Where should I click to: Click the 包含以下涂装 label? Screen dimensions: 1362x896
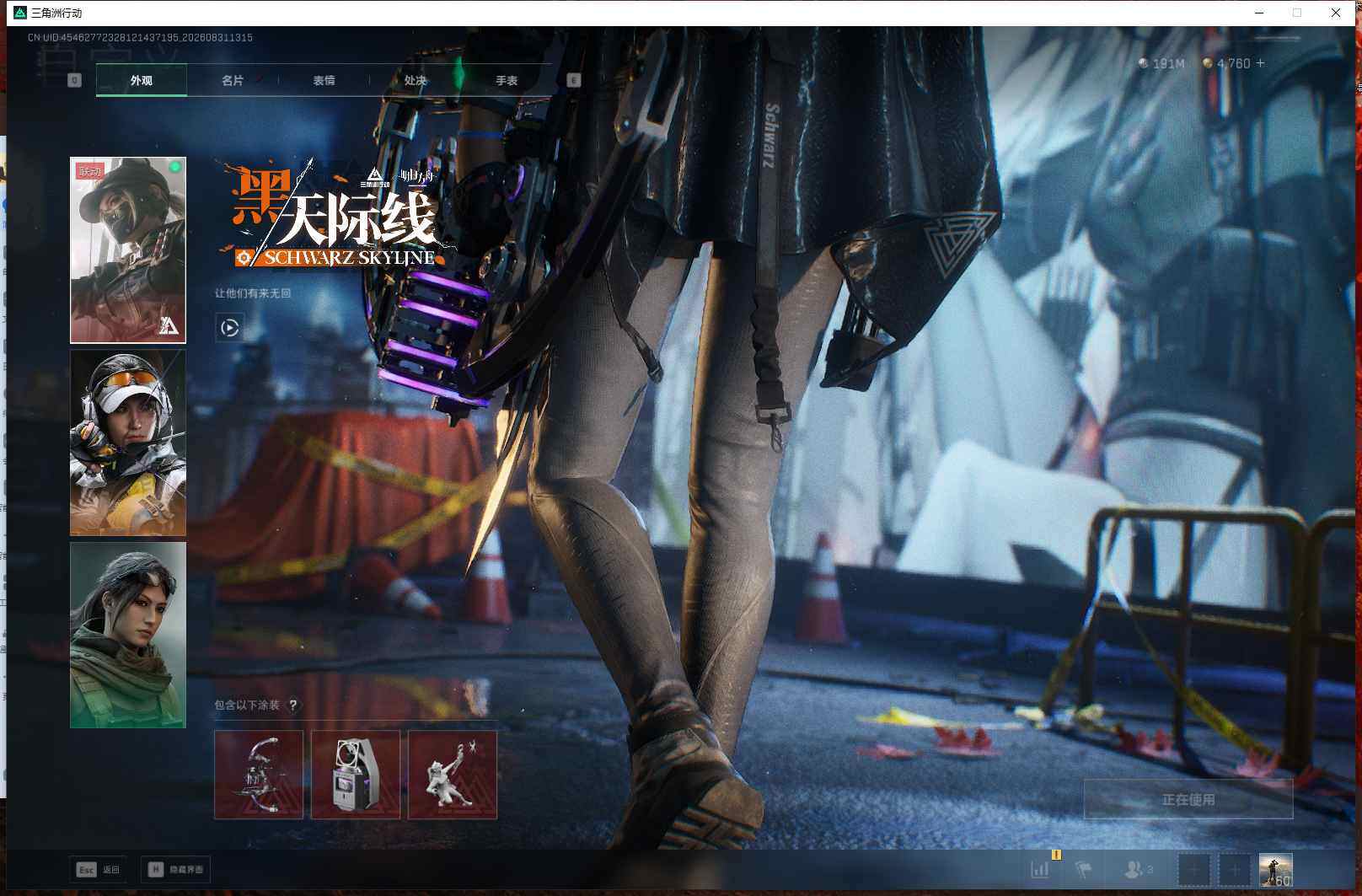tap(247, 705)
